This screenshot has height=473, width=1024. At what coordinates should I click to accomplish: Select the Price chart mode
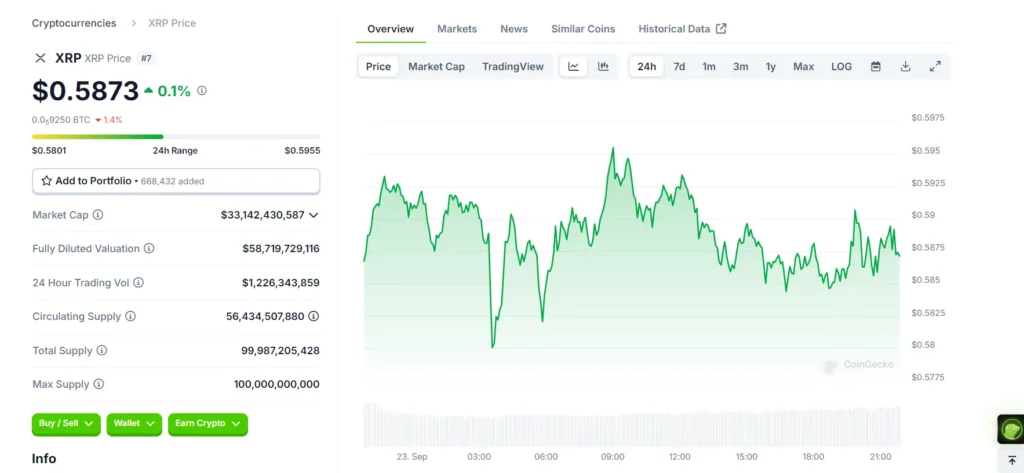[x=378, y=67]
